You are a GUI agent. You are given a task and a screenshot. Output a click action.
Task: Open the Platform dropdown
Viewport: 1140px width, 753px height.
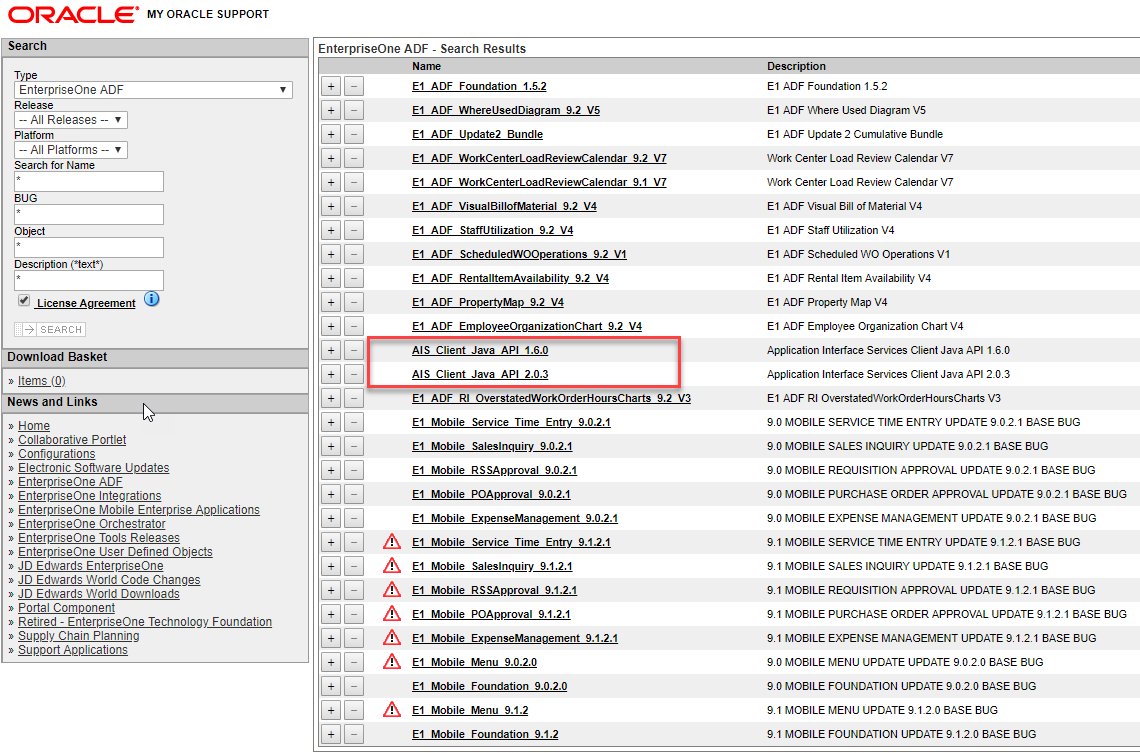pyautogui.click(x=70, y=148)
